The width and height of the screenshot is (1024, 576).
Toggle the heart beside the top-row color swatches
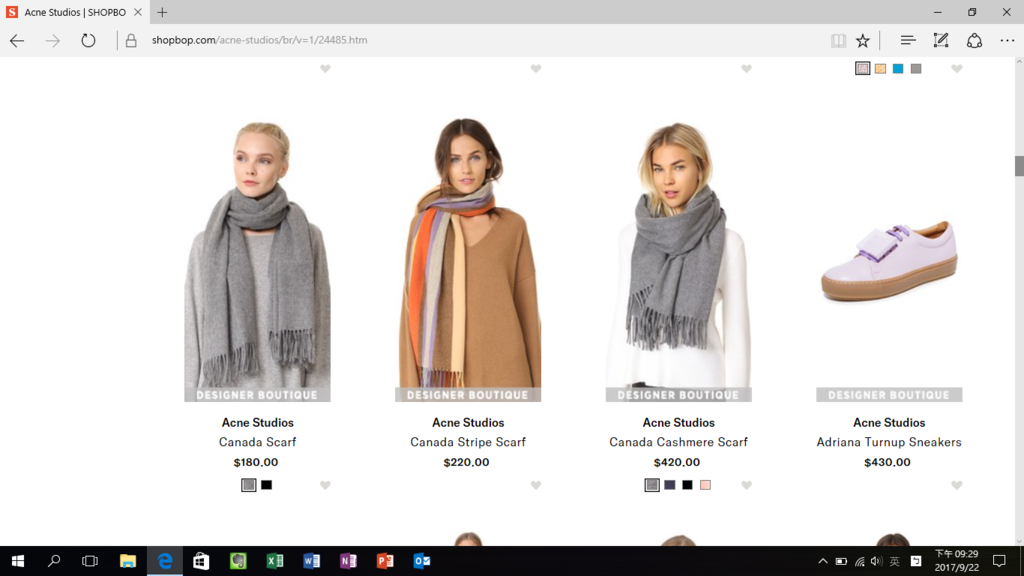[957, 69]
